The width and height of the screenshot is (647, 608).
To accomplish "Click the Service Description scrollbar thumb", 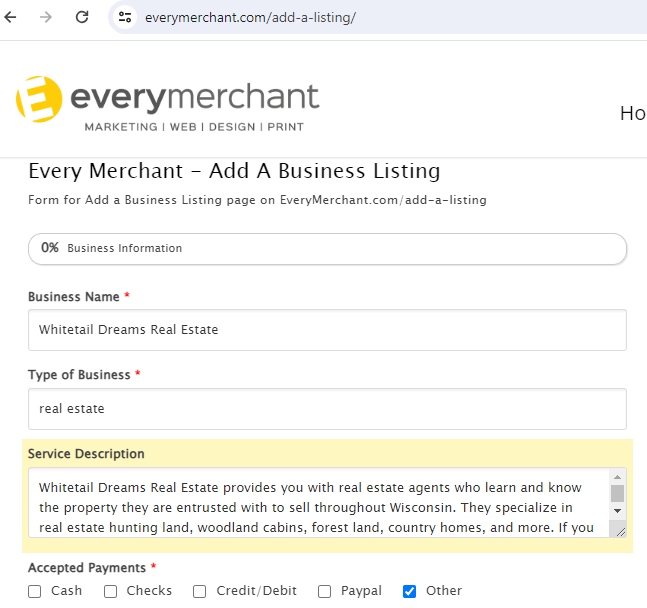I will pos(617,493).
